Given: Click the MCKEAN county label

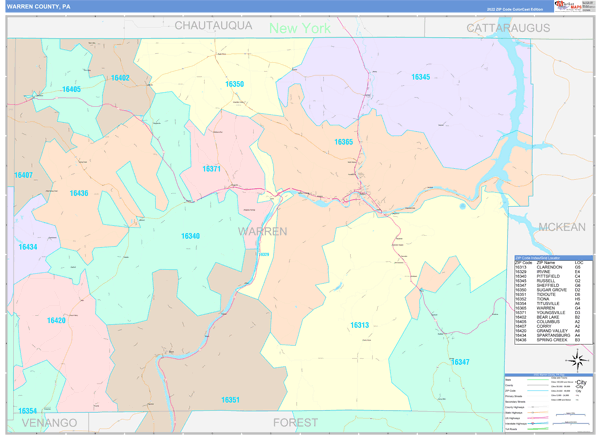Looking at the screenshot, I should [x=561, y=227].
